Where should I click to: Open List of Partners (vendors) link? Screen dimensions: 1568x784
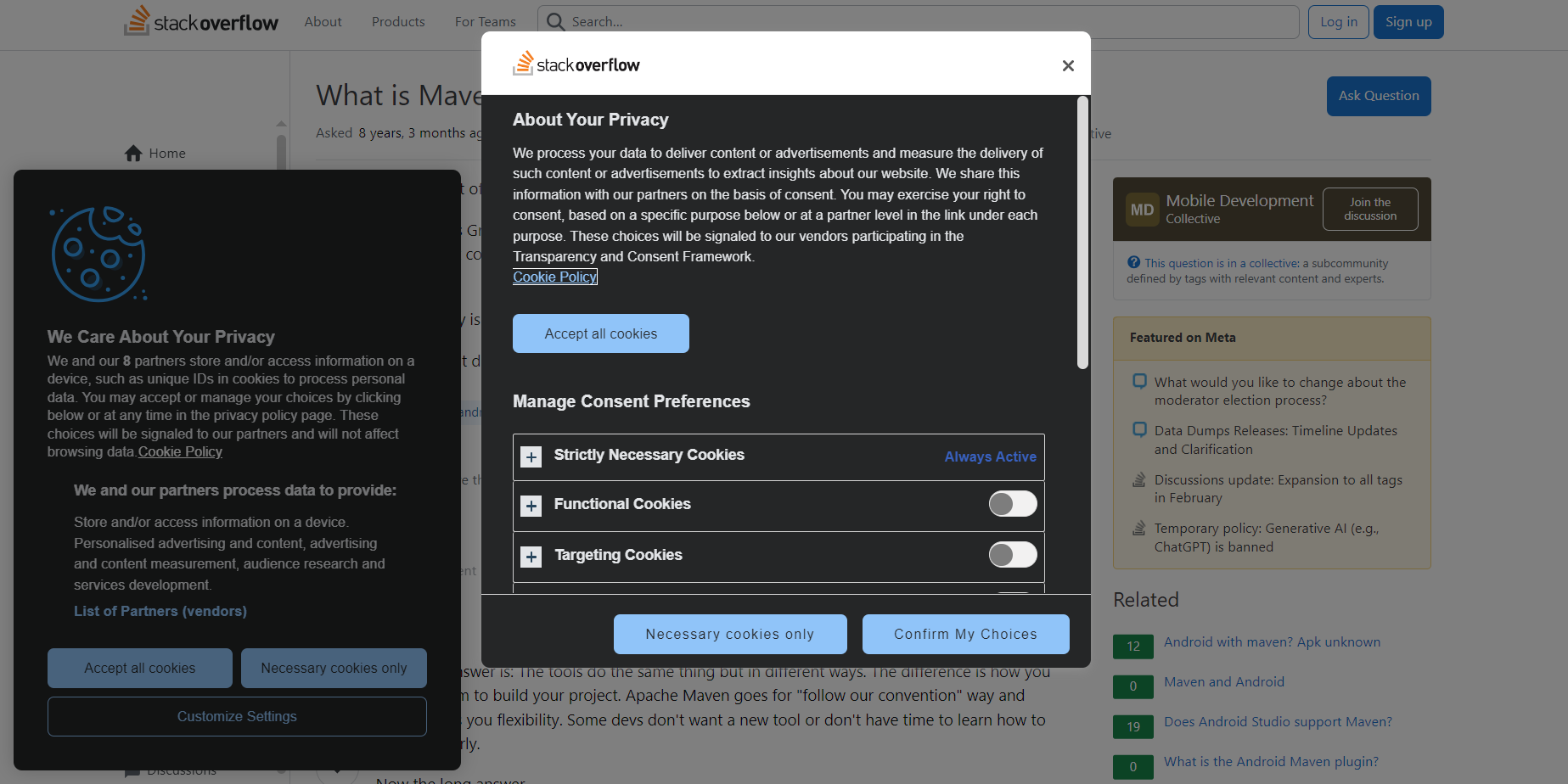(160, 611)
